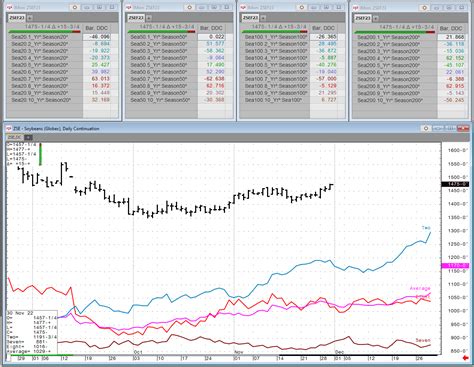Click link icon in Sea20 monitor title bar
474x367 pixels.
pos(87,7)
